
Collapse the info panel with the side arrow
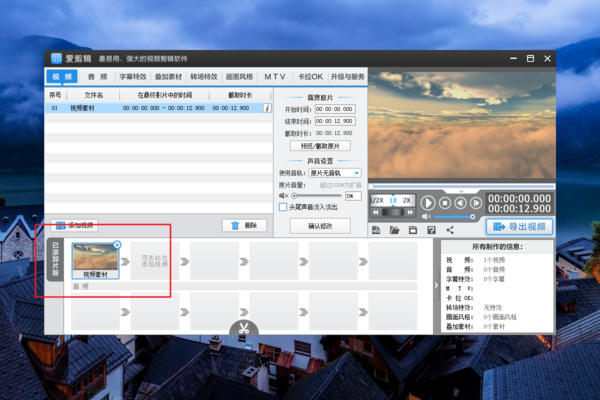tap(436, 285)
